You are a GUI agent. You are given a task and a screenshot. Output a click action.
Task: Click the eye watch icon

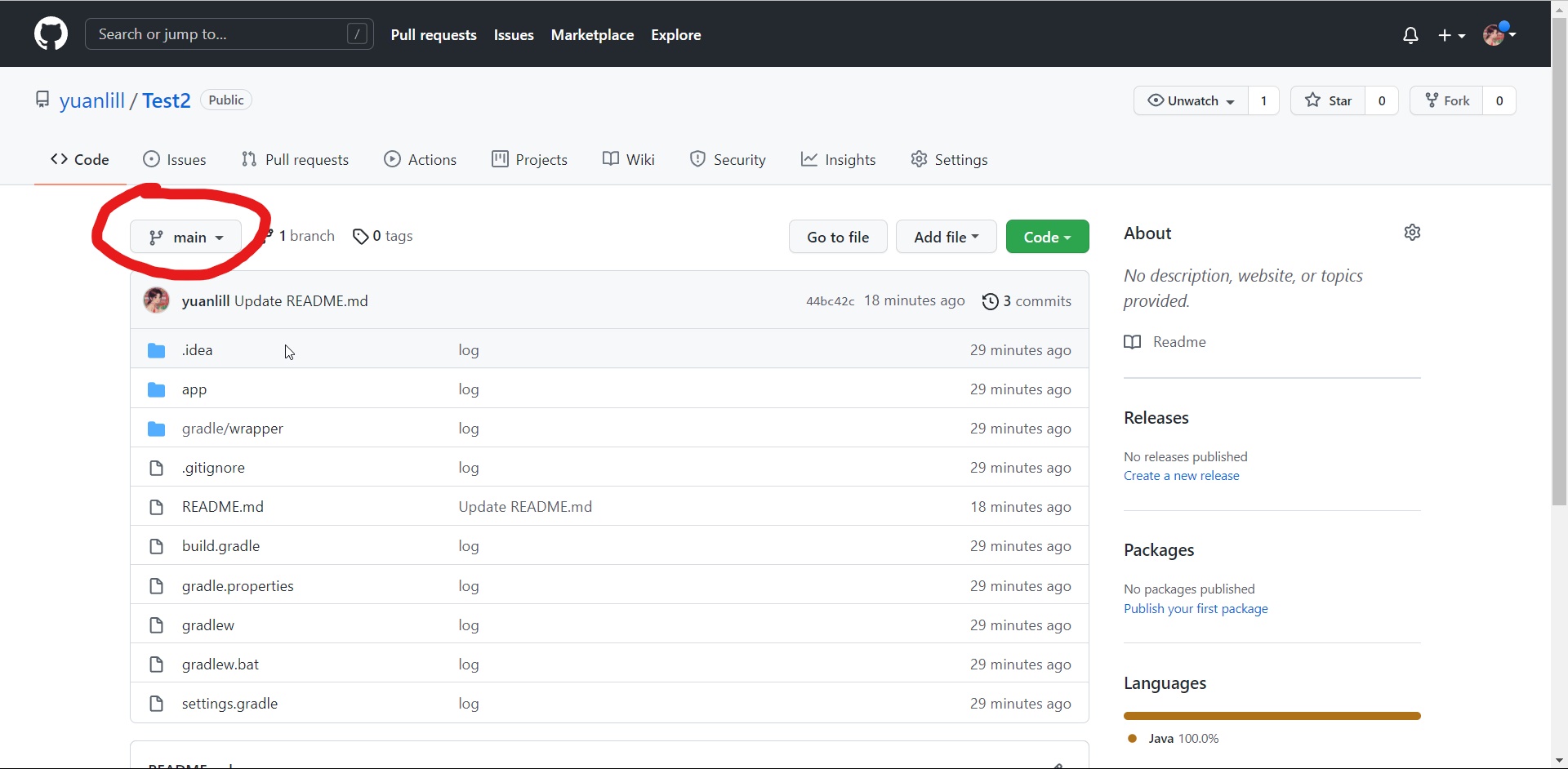(x=1156, y=100)
